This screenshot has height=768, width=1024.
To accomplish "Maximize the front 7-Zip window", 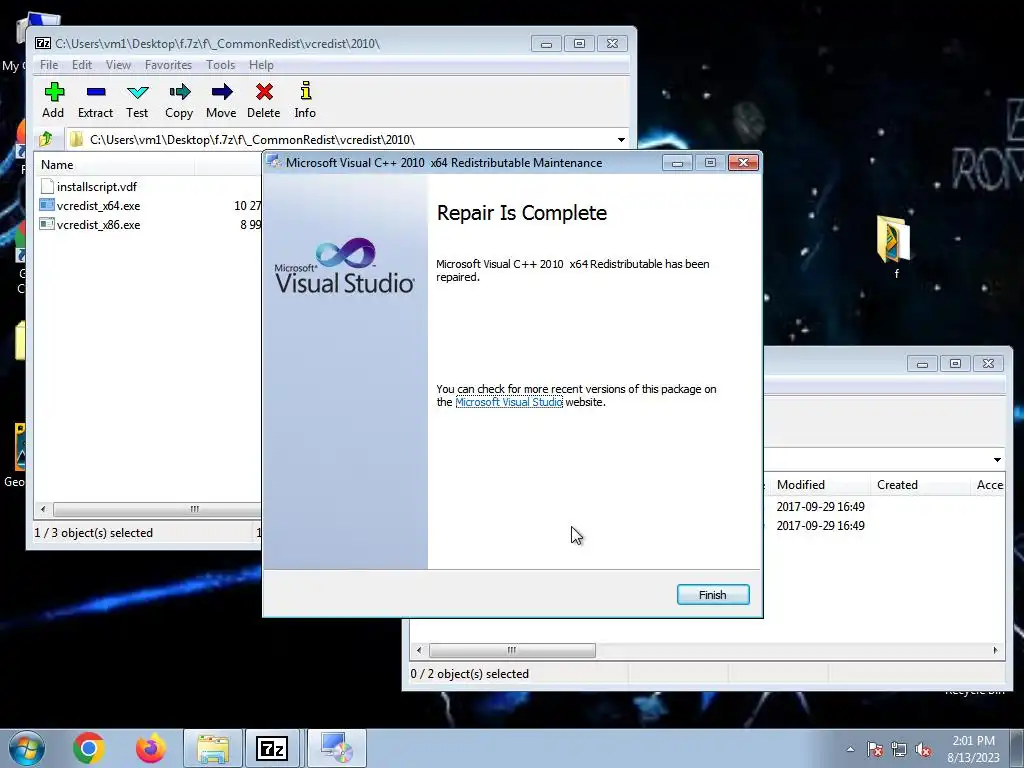I will (x=579, y=44).
